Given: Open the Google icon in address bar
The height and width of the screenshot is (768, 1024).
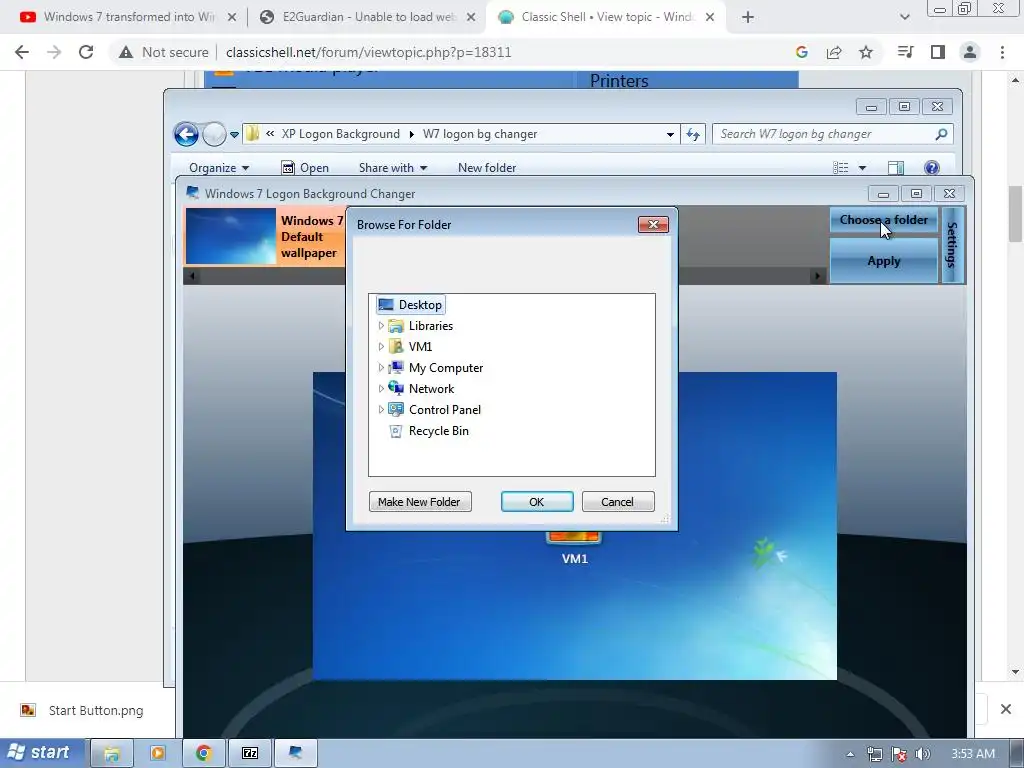Looking at the screenshot, I should (802, 52).
